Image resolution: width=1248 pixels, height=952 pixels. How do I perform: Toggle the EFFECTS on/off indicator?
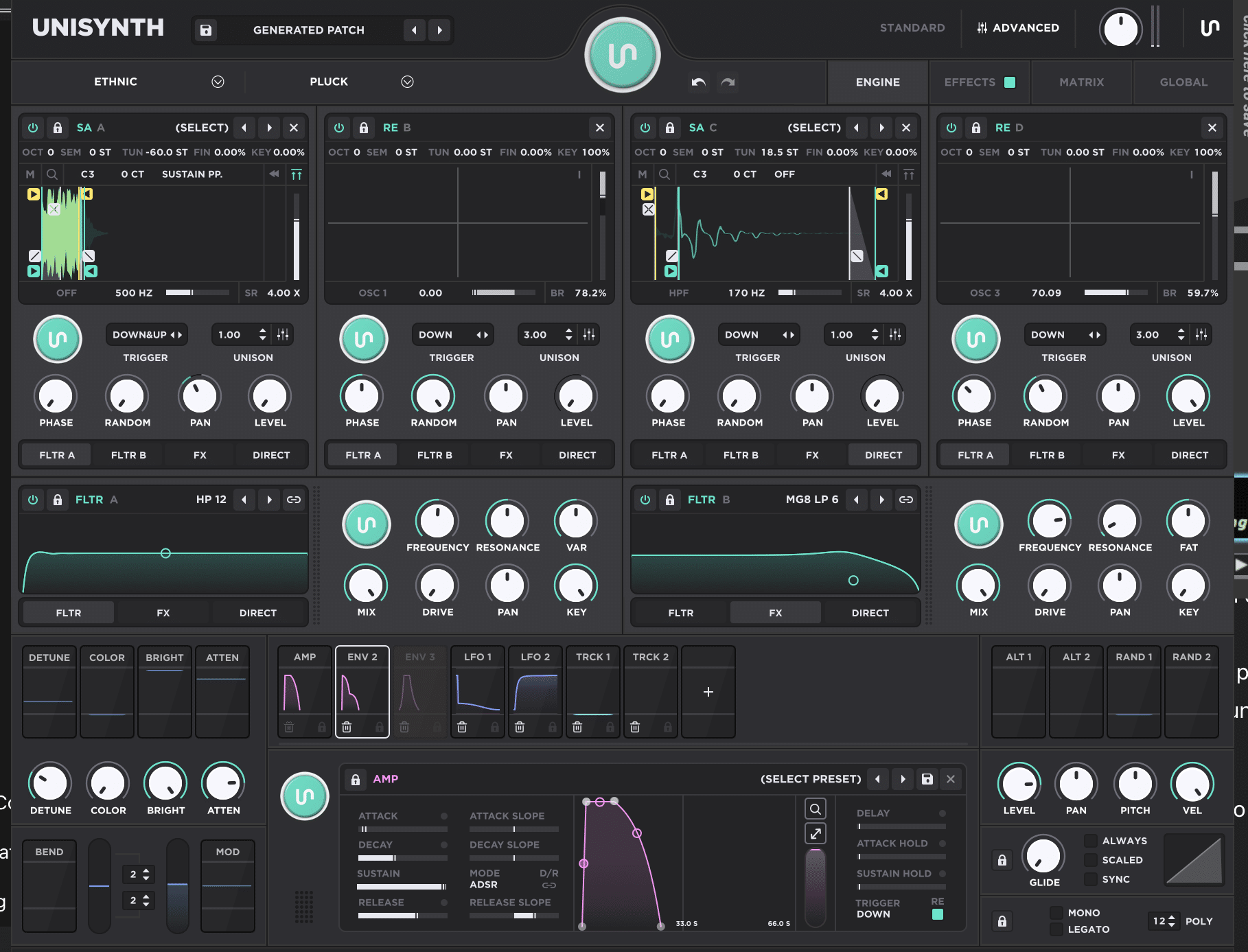click(x=1010, y=82)
